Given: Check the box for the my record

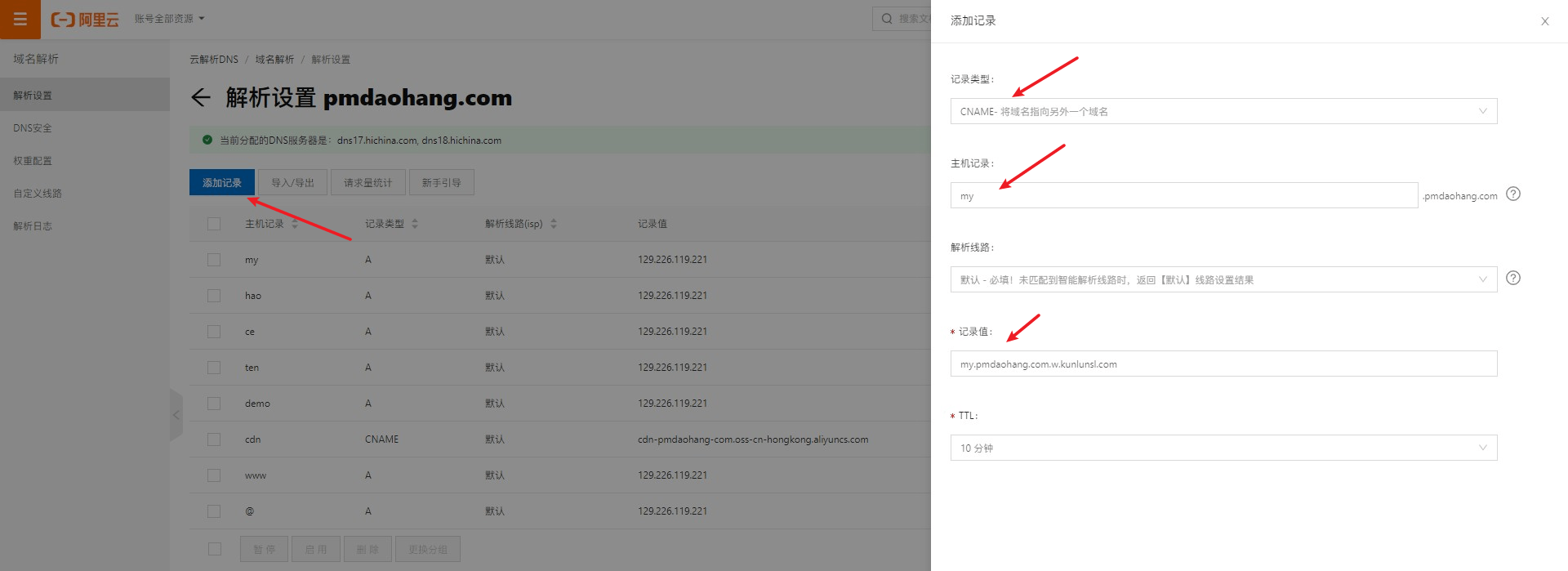Looking at the screenshot, I should [214, 260].
